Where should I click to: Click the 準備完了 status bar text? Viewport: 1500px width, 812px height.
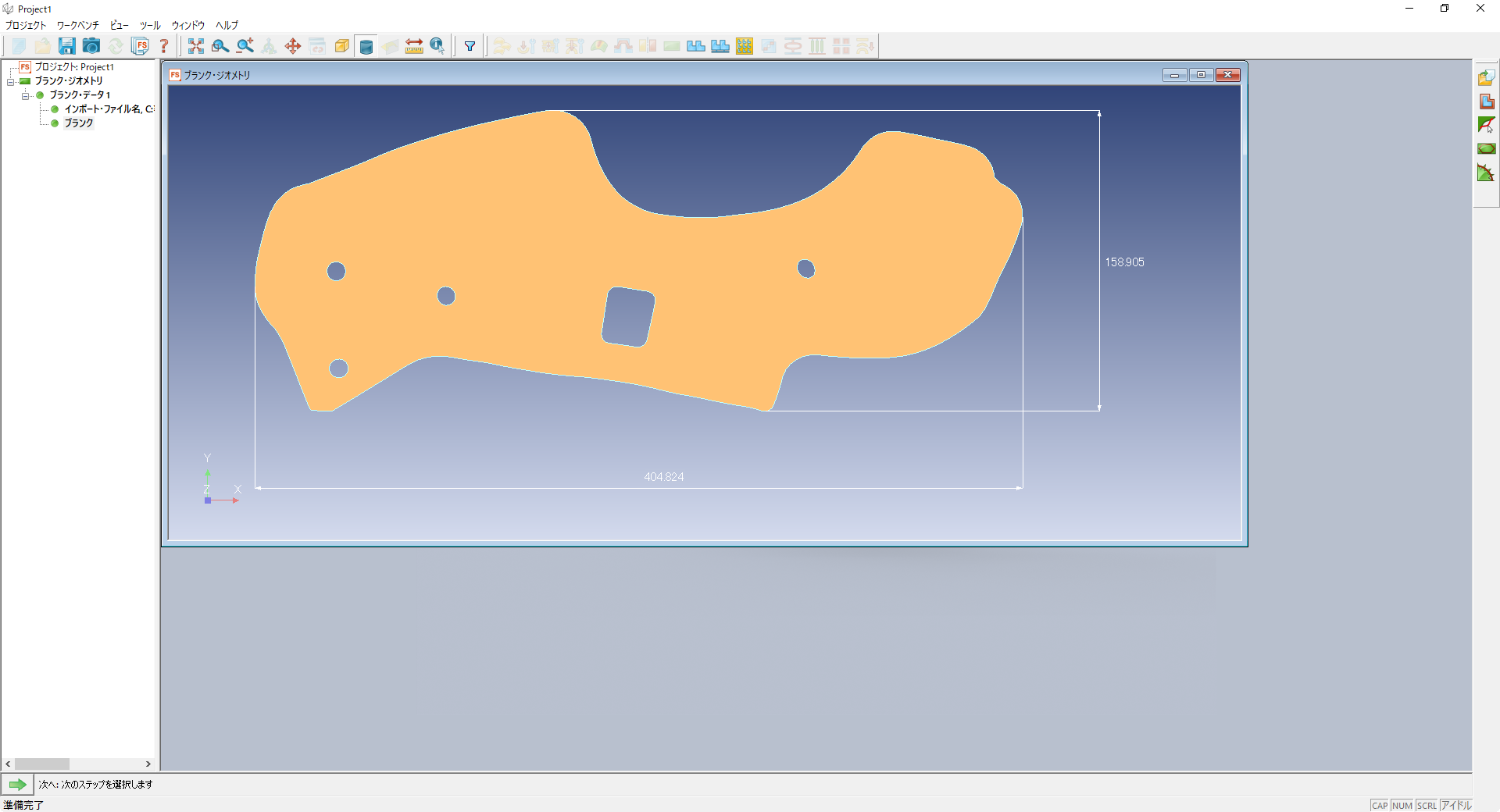pos(23,805)
